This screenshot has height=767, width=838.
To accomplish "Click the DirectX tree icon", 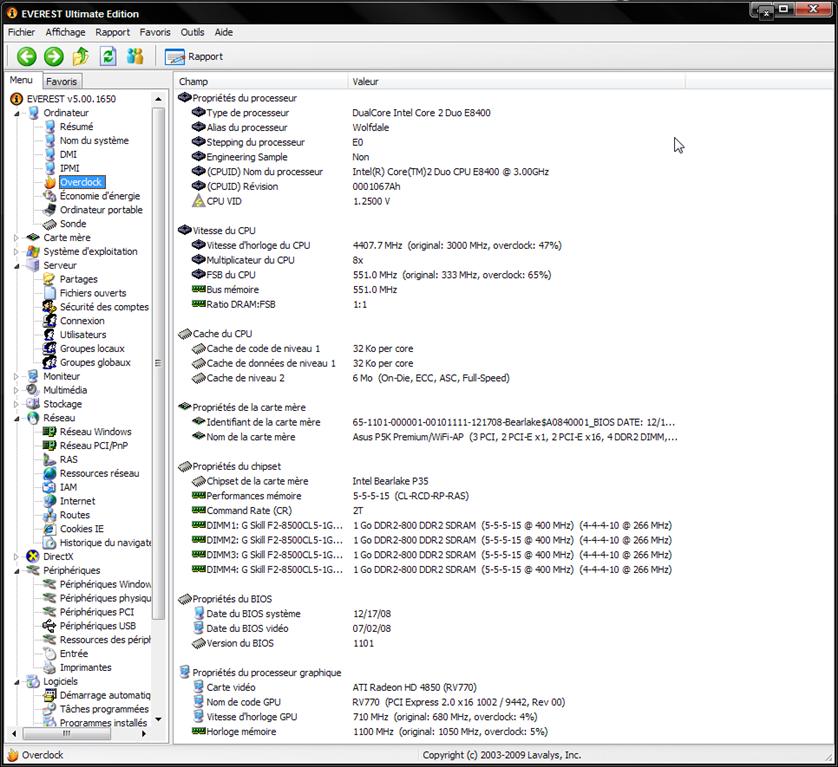I will 33,556.
